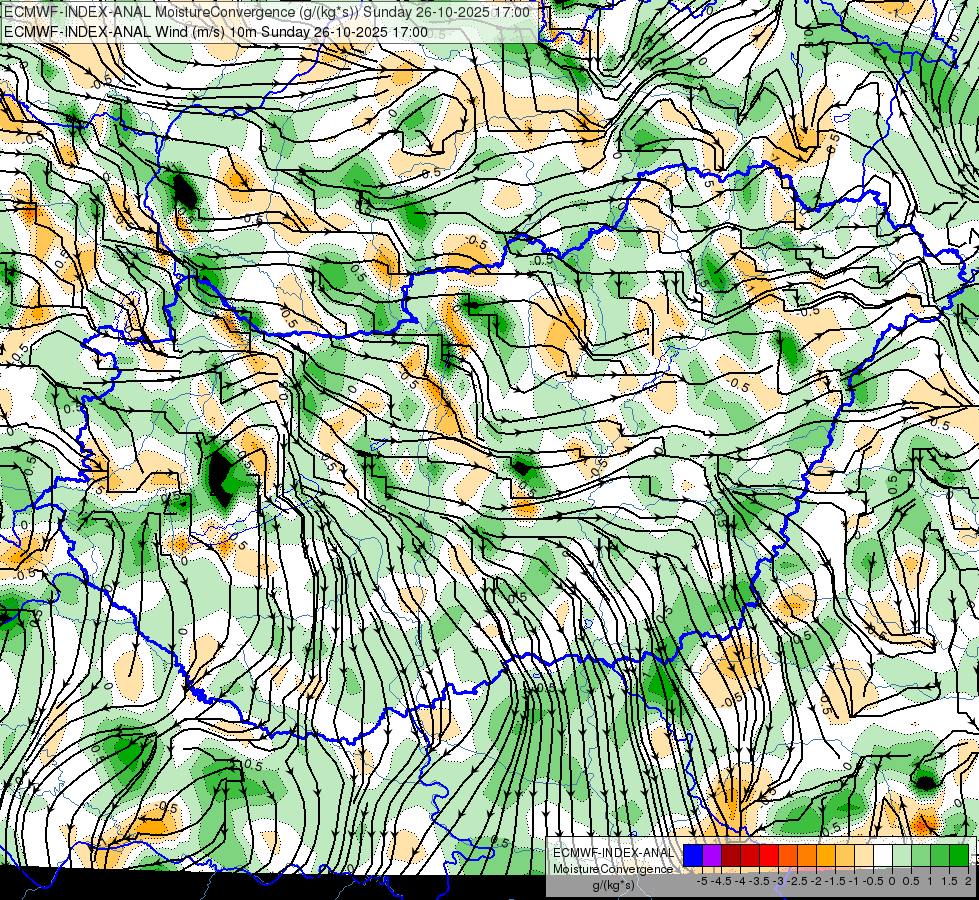Image resolution: width=979 pixels, height=900 pixels.
Task: Click the MoistureConvergence title line at top
Action: (x=267, y=12)
